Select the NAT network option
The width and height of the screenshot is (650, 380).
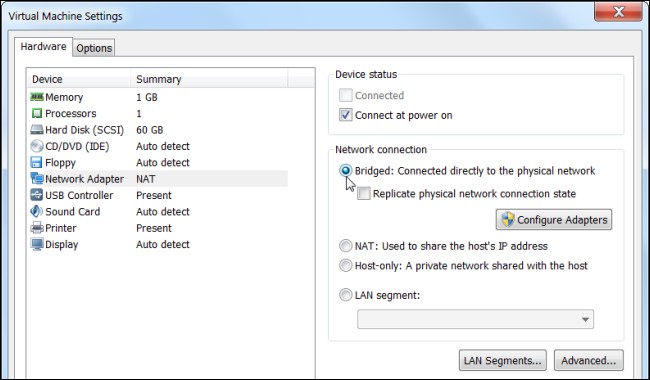(345, 246)
